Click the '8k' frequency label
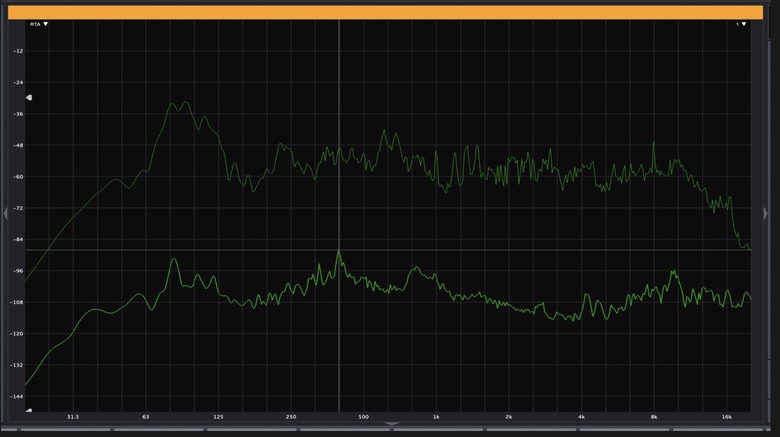 pos(654,417)
